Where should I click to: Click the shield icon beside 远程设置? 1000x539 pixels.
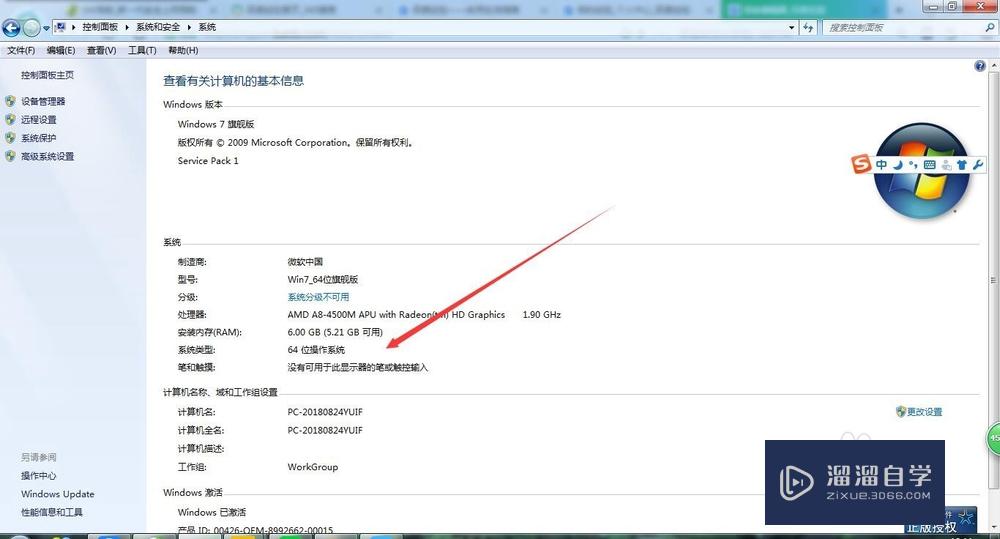click(x=10, y=119)
